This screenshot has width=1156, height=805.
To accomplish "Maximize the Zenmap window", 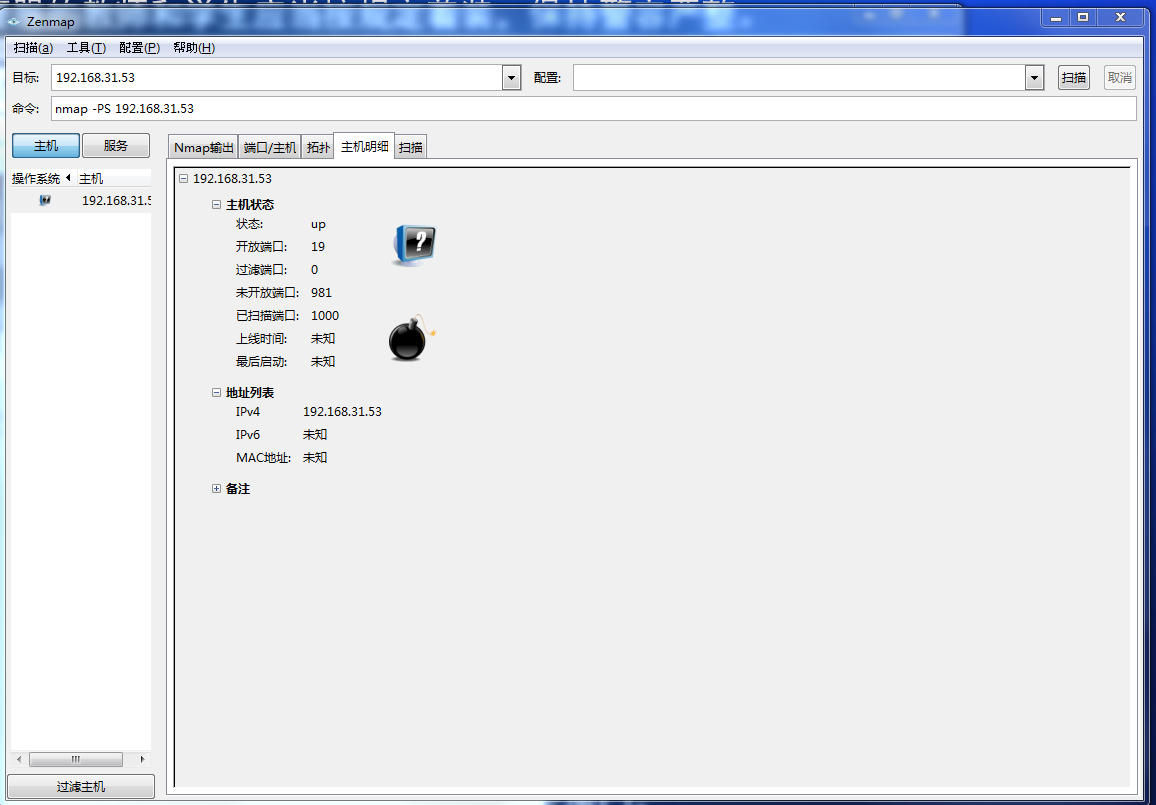I will (1082, 18).
